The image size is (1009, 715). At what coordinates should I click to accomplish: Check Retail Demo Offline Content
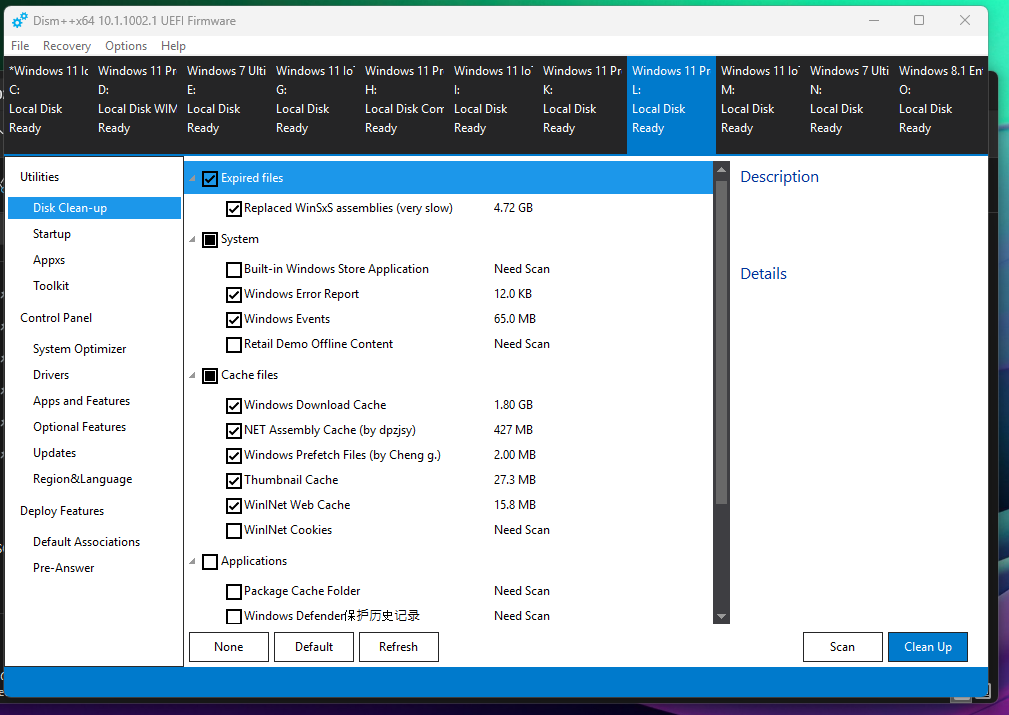[234, 345]
